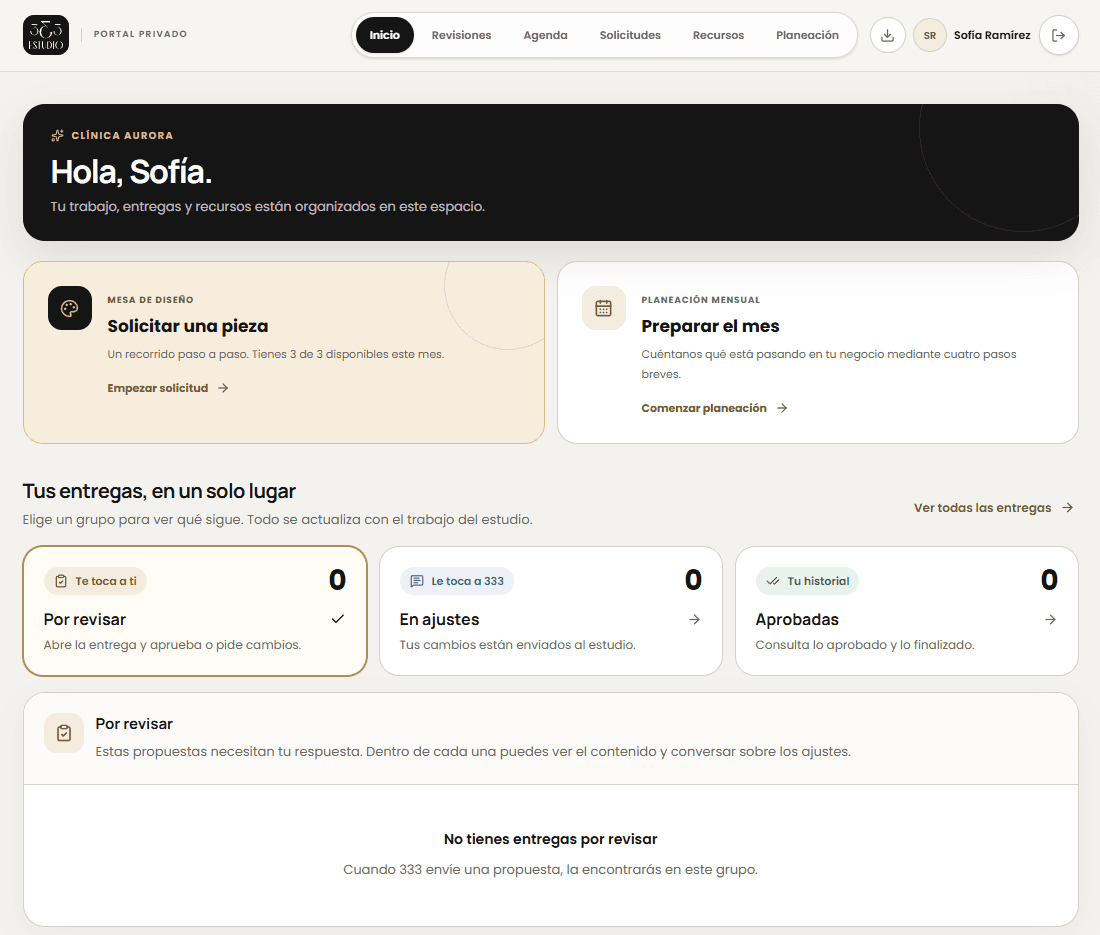This screenshot has height=935, width=1100.
Task: Click the download icon button in header
Action: [887, 35]
